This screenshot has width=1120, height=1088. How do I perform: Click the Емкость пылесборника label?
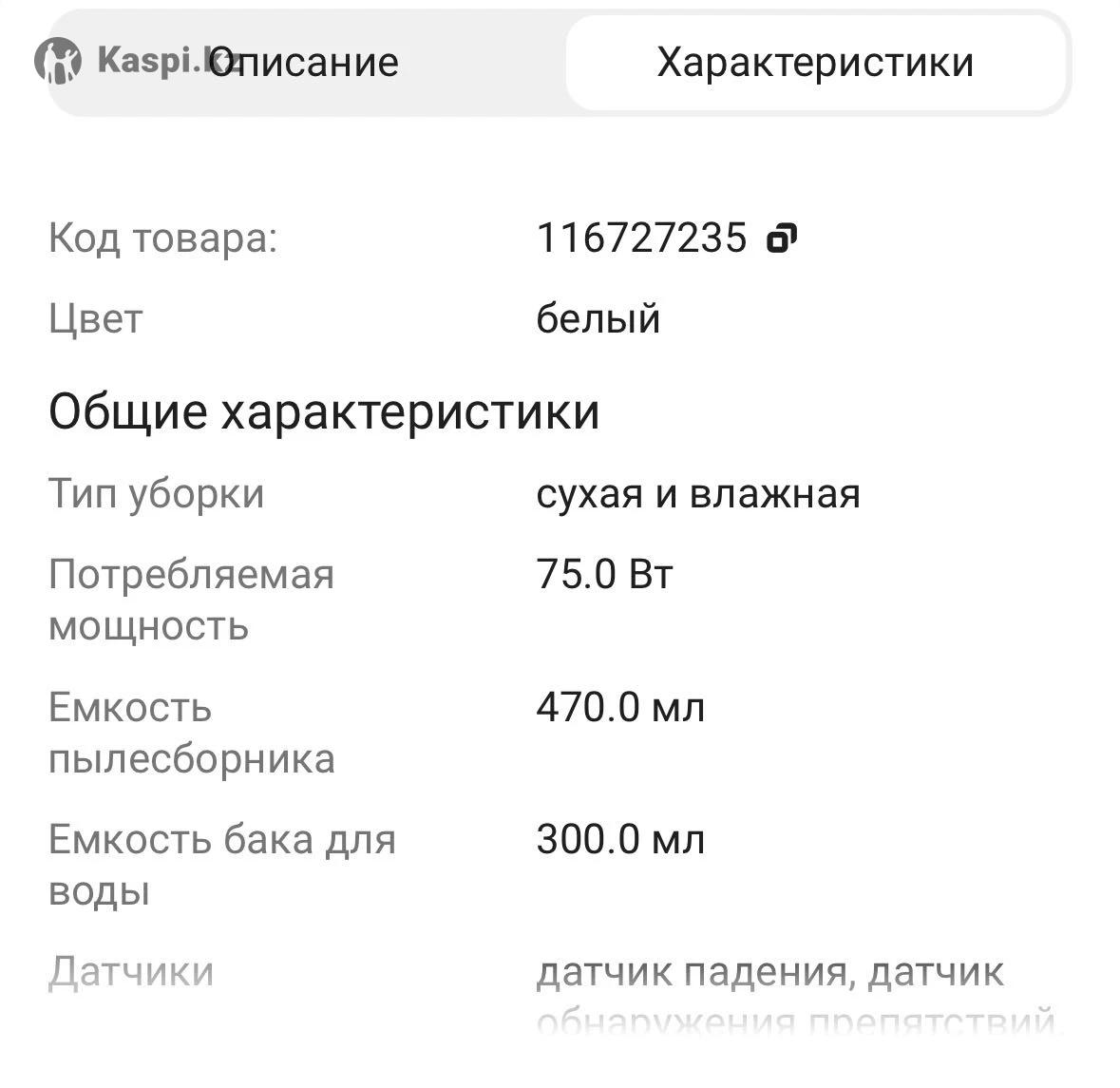(x=191, y=733)
